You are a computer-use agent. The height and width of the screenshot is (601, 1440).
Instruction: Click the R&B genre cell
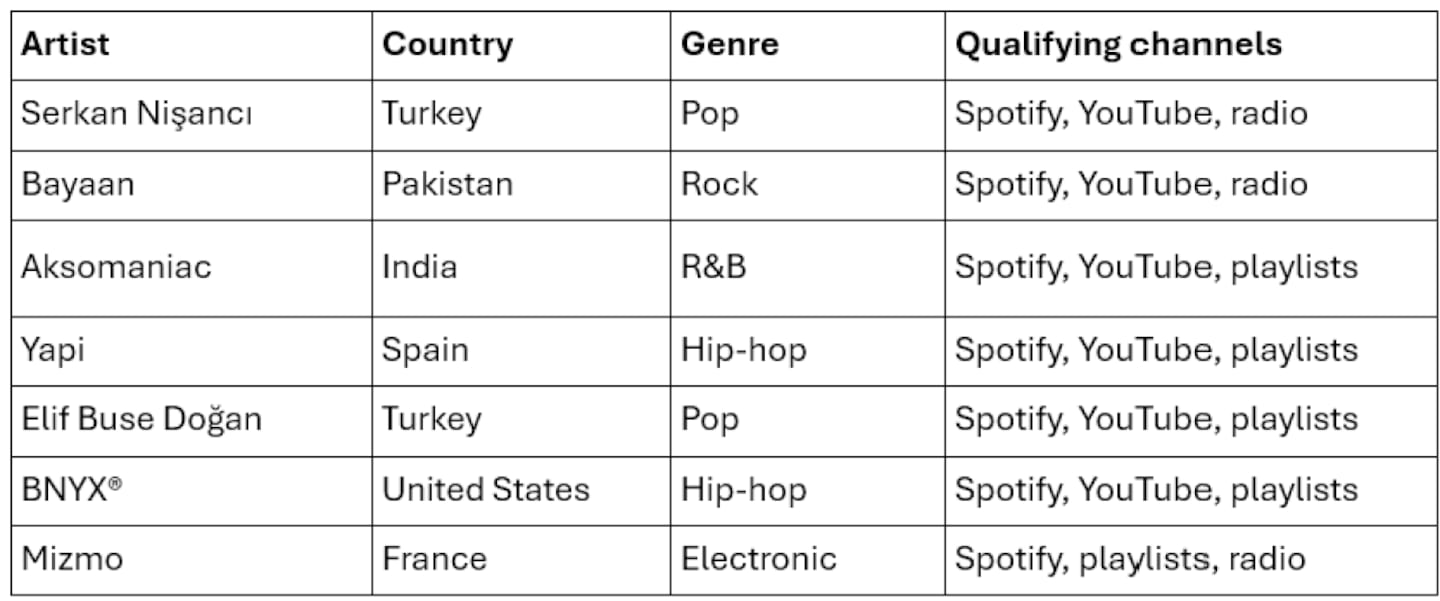click(808, 269)
